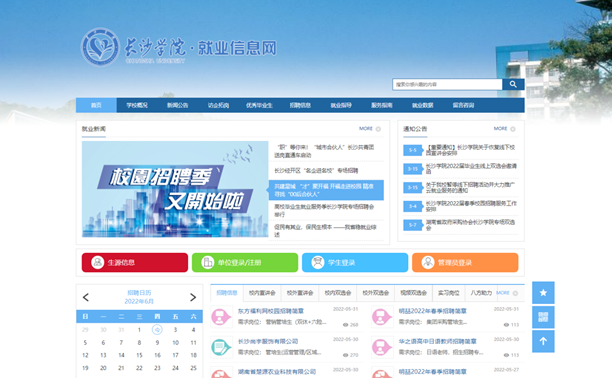Open the QR code icon on right sidebar
Viewport: 612px width, 378px height.
(543, 317)
